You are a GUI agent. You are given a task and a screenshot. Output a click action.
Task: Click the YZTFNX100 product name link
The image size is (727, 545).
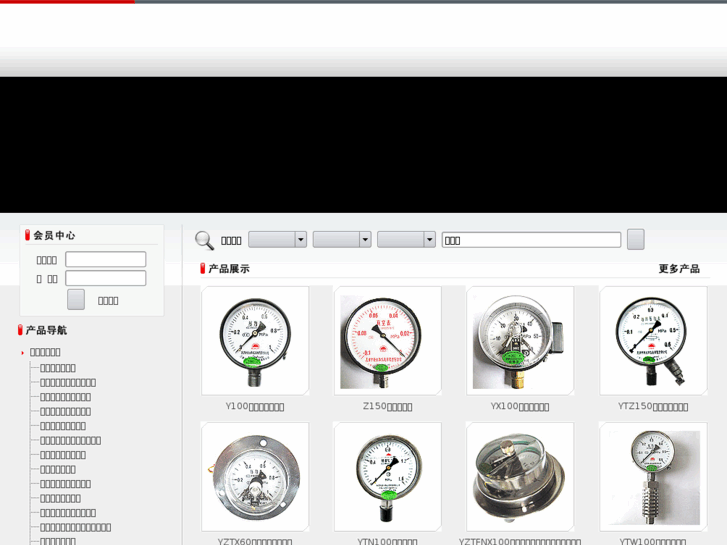(x=520, y=541)
